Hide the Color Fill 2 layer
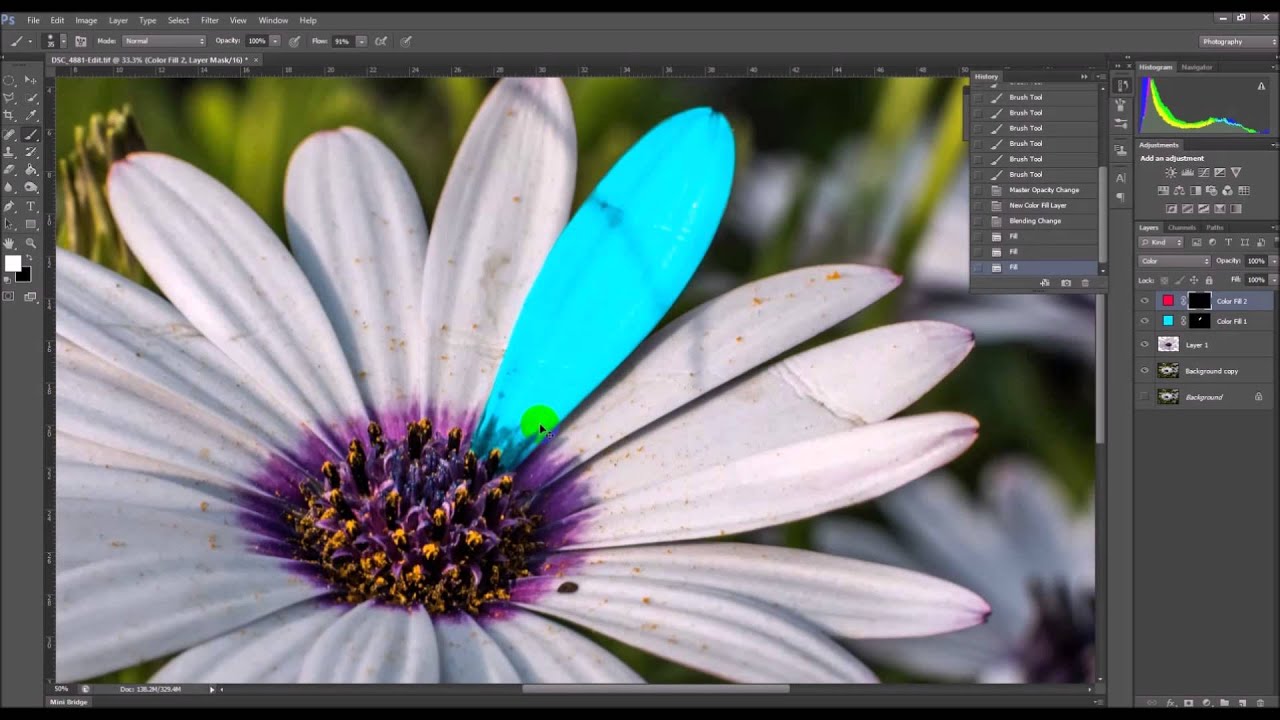 [x=1145, y=301]
